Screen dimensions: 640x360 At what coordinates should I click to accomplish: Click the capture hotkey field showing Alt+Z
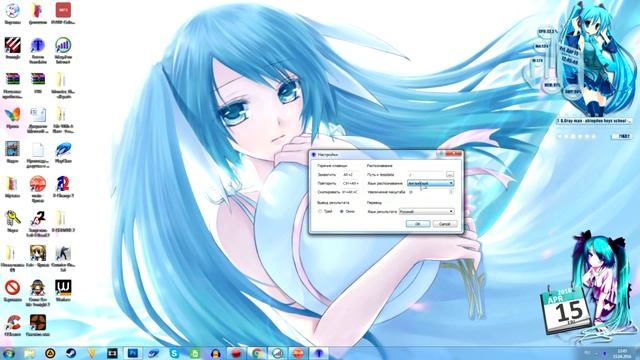(351, 175)
